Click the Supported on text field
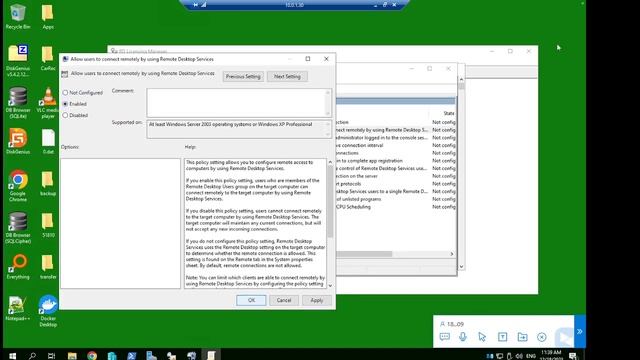Image resolution: width=640 pixels, height=360 pixels. click(x=236, y=129)
